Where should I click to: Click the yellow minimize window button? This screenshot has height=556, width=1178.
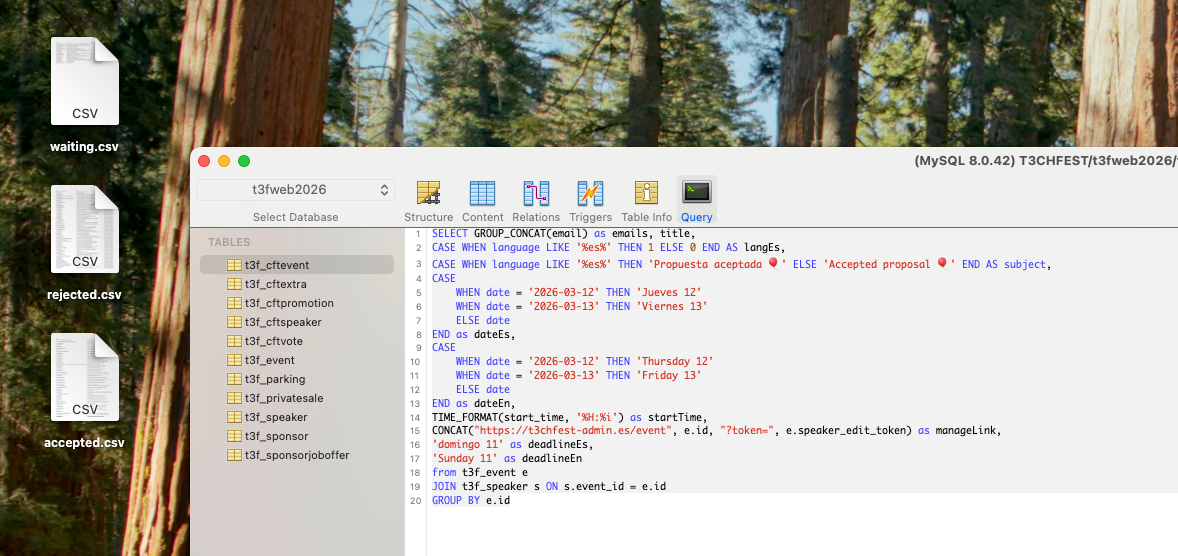tap(224, 161)
